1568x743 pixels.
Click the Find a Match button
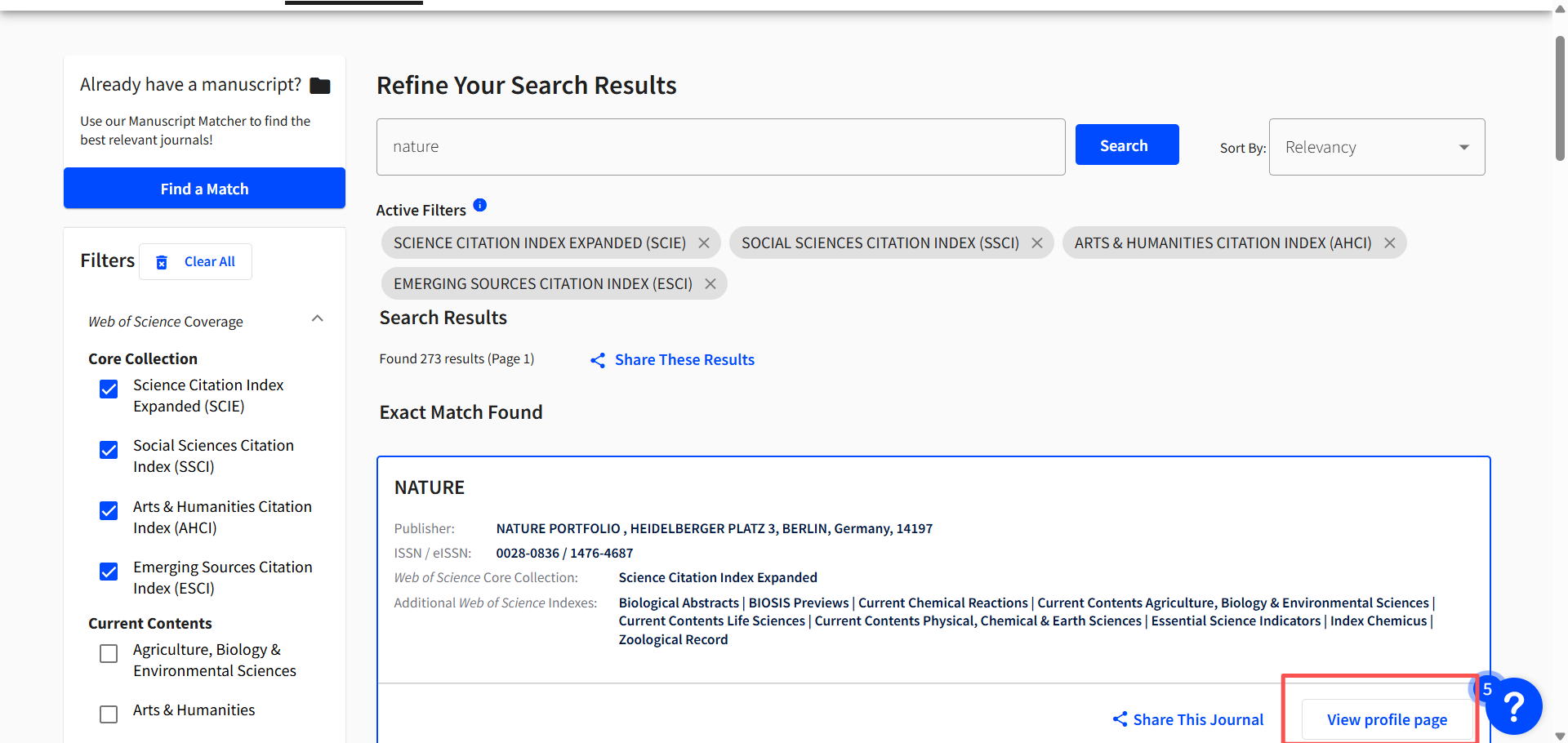204,189
